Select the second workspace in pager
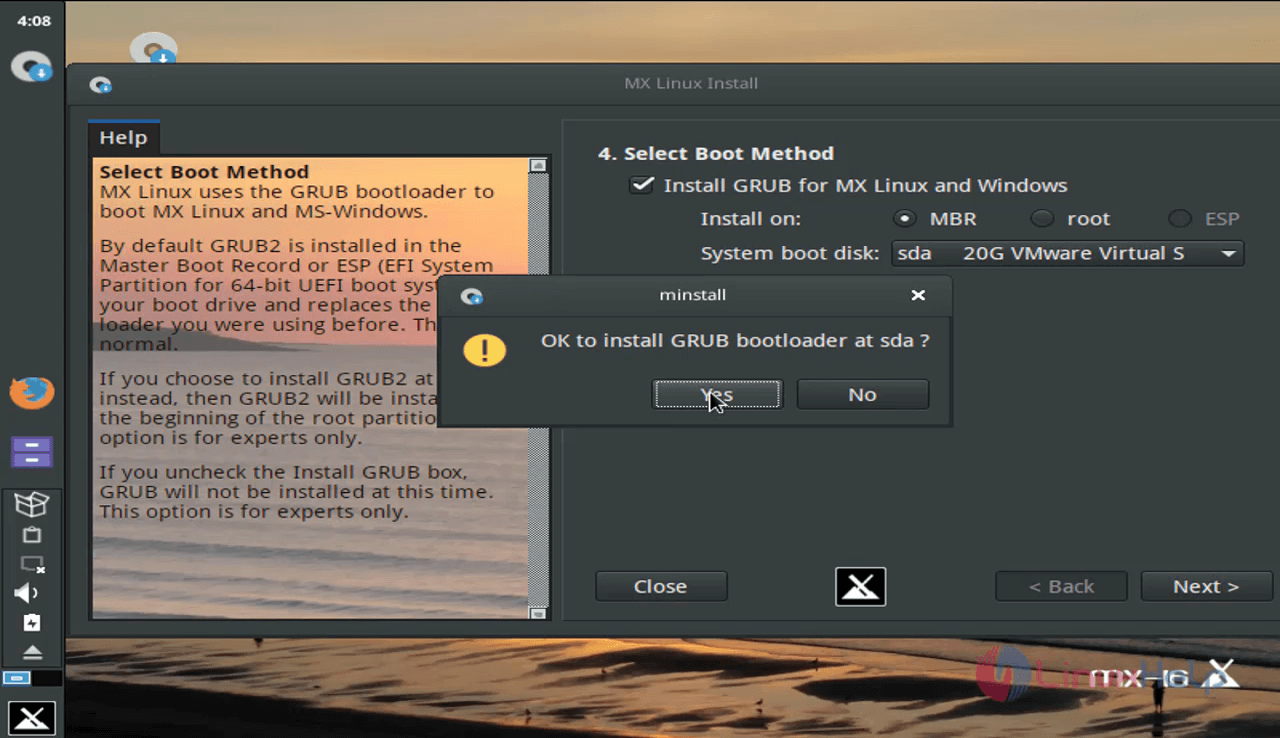 pos(47,678)
